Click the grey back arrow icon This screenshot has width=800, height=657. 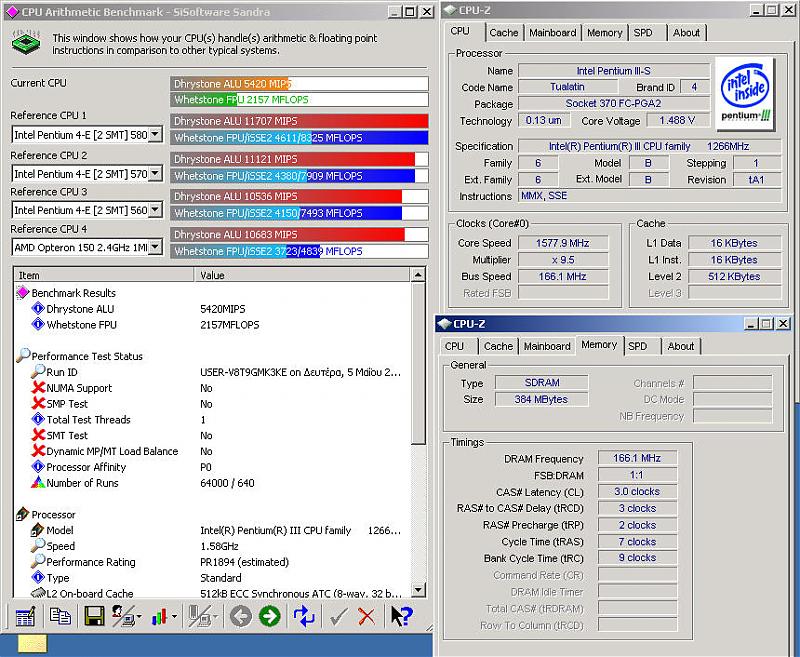pos(241,616)
